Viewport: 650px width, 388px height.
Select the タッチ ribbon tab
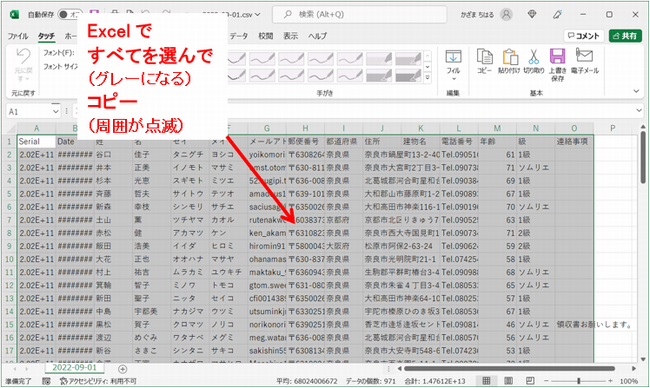tap(46, 36)
